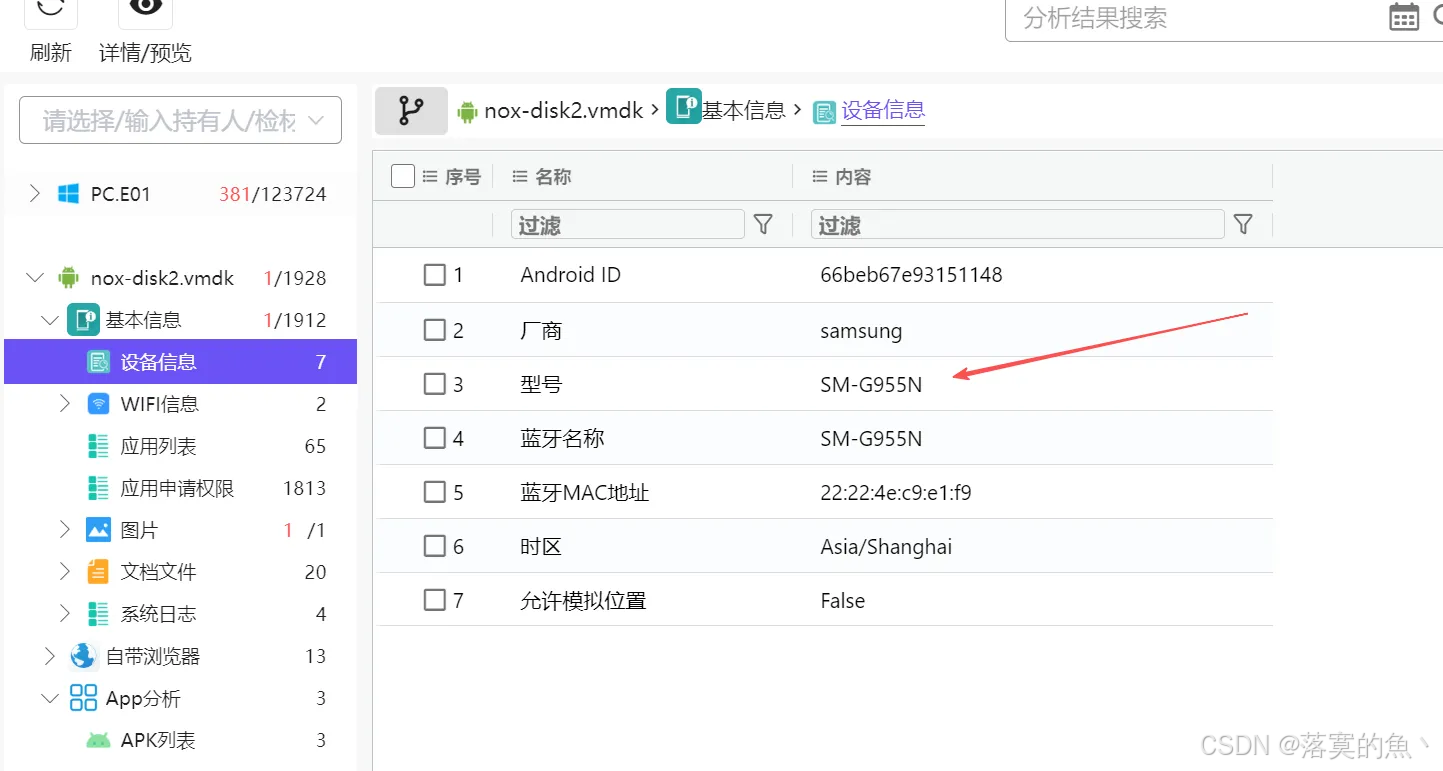Click the 内容 column filter field
Image resolution: width=1443 pixels, height=771 pixels.
point(1018,225)
